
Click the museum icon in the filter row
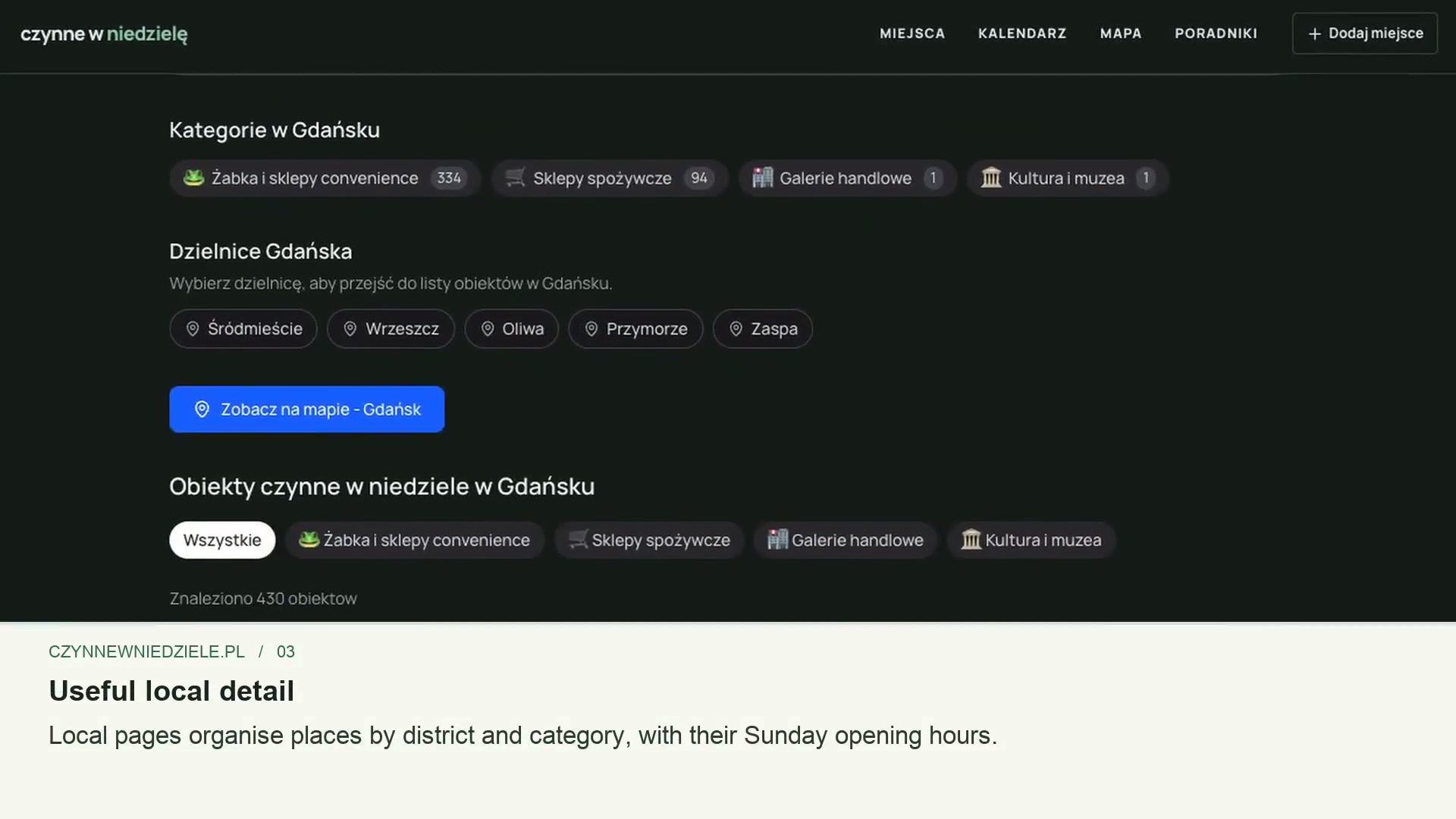click(971, 539)
